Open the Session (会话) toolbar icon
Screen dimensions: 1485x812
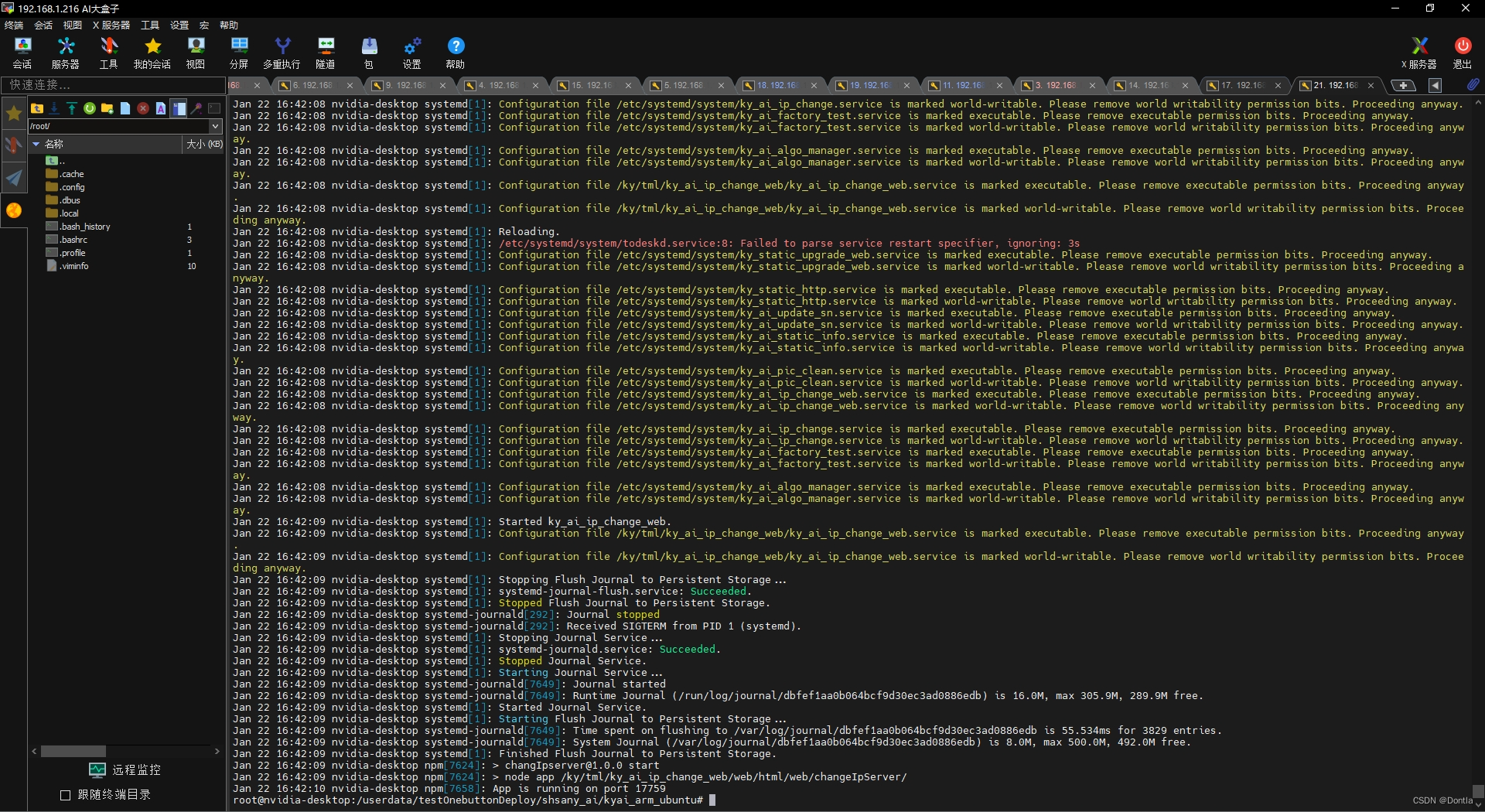point(22,53)
